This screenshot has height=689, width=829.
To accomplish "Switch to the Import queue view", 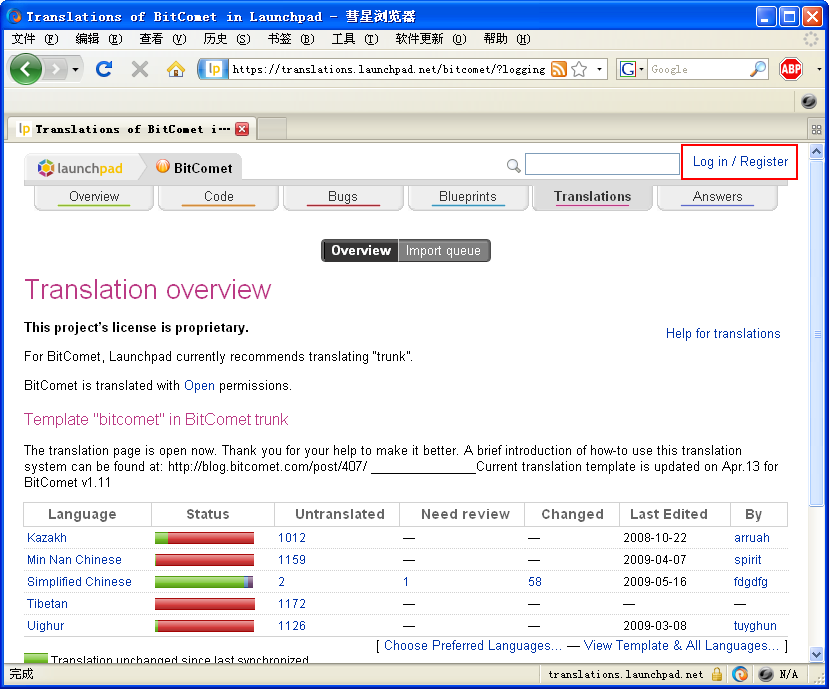I will (x=443, y=251).
